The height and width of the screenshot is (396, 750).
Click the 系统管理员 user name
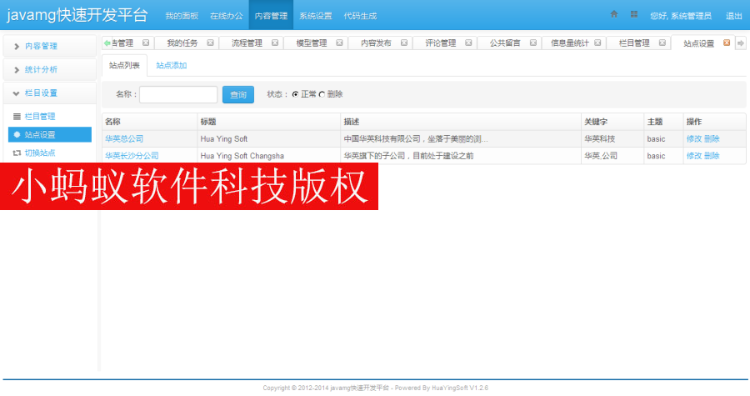(691, 16)
